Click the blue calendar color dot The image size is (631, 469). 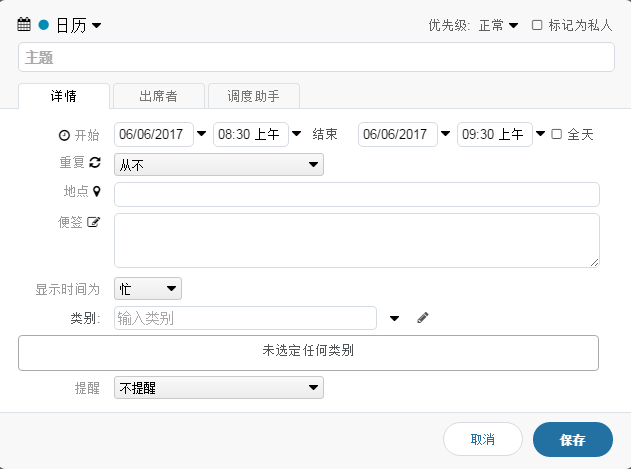point(44,24)
